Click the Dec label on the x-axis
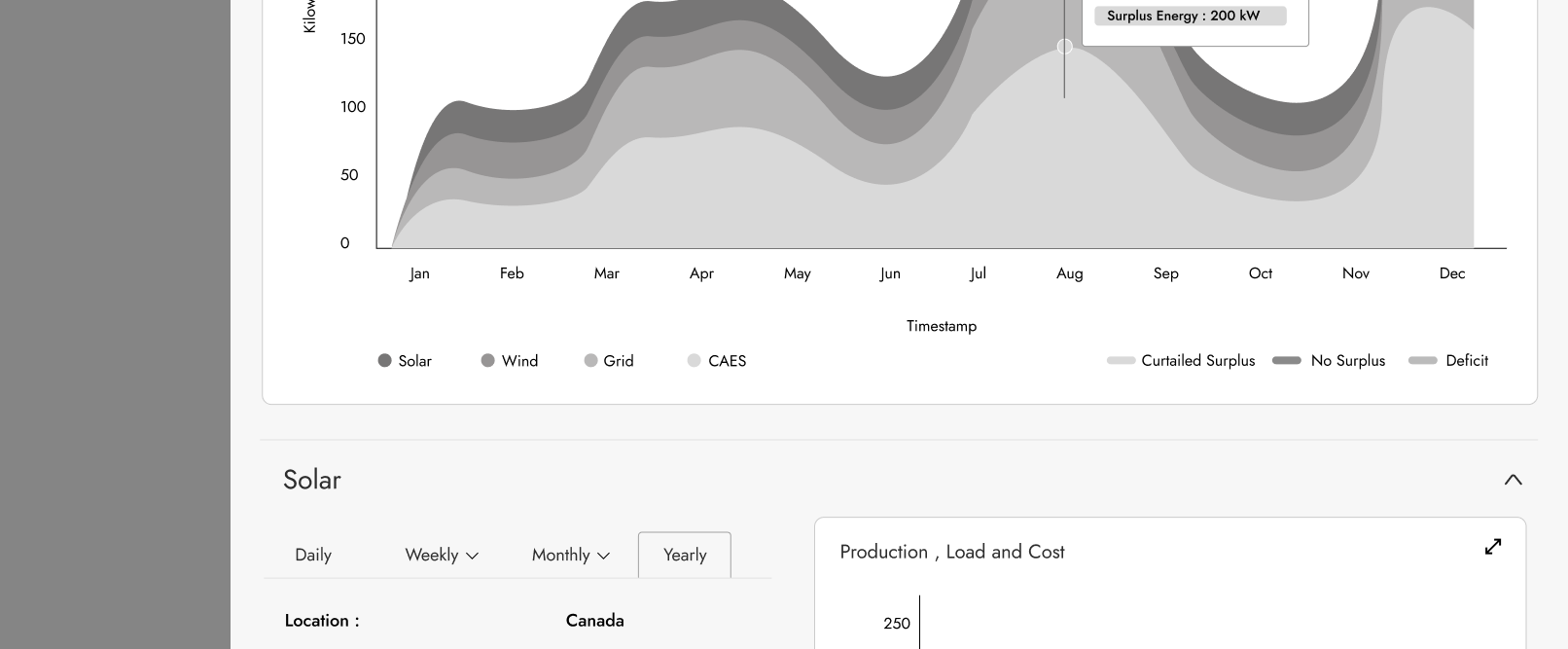Image resolution: width=1568 pixels, height=649 pixels. click(x=1451, y=273)
